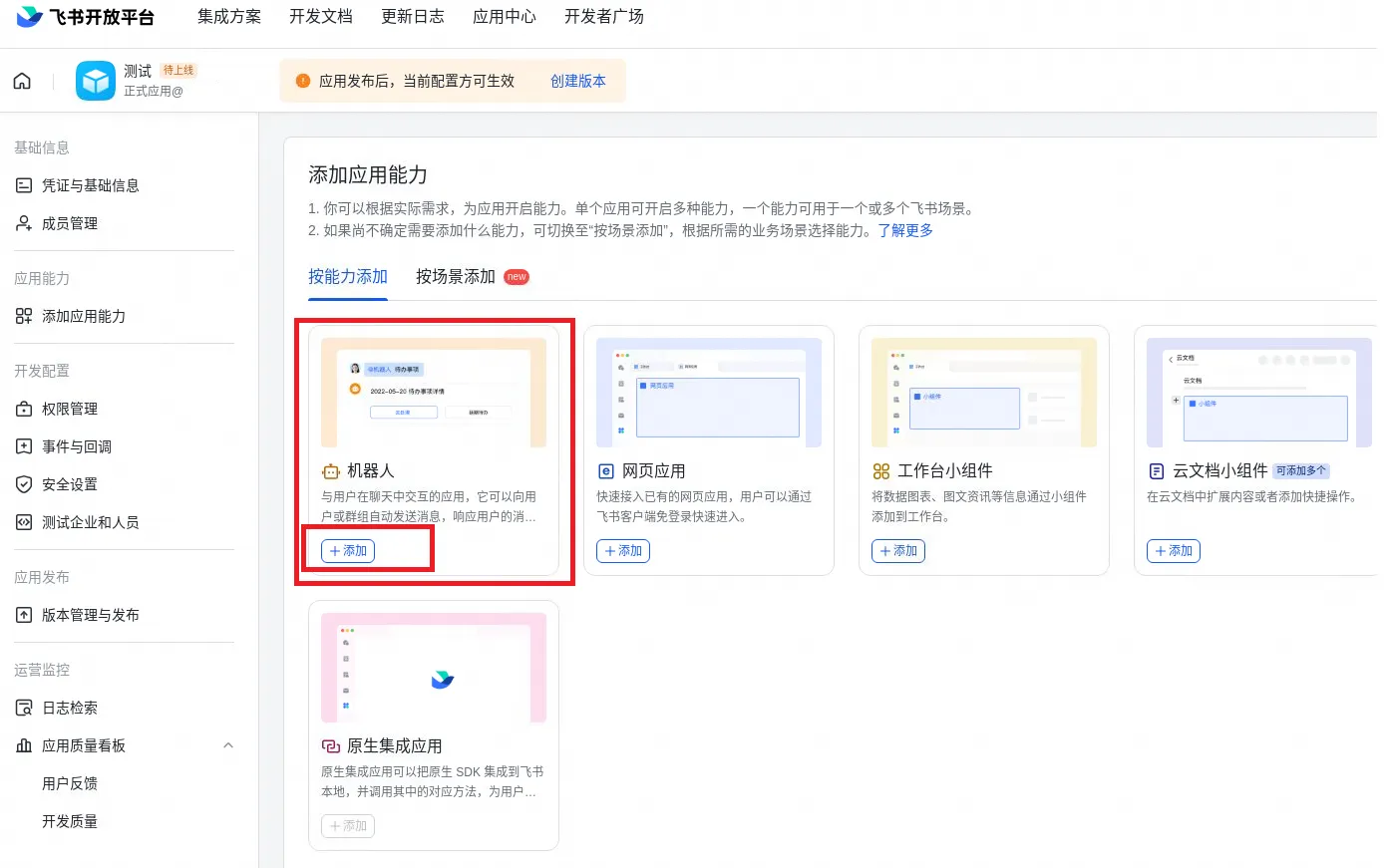Click the 云文档小组件 card title

pyautogui.click(x=1220, y=471)
